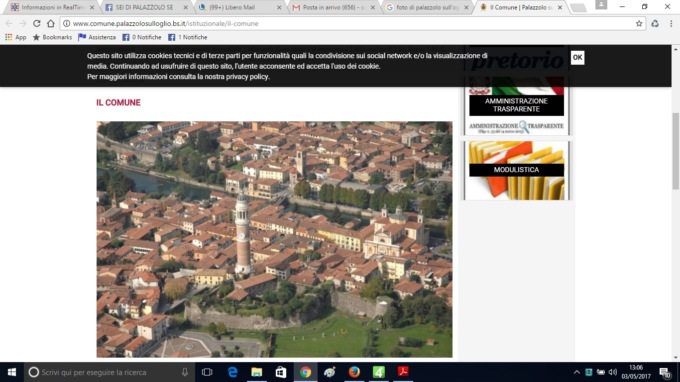Open the '1 Notifiche' Facebook bookmark

(x=188, y=37)
